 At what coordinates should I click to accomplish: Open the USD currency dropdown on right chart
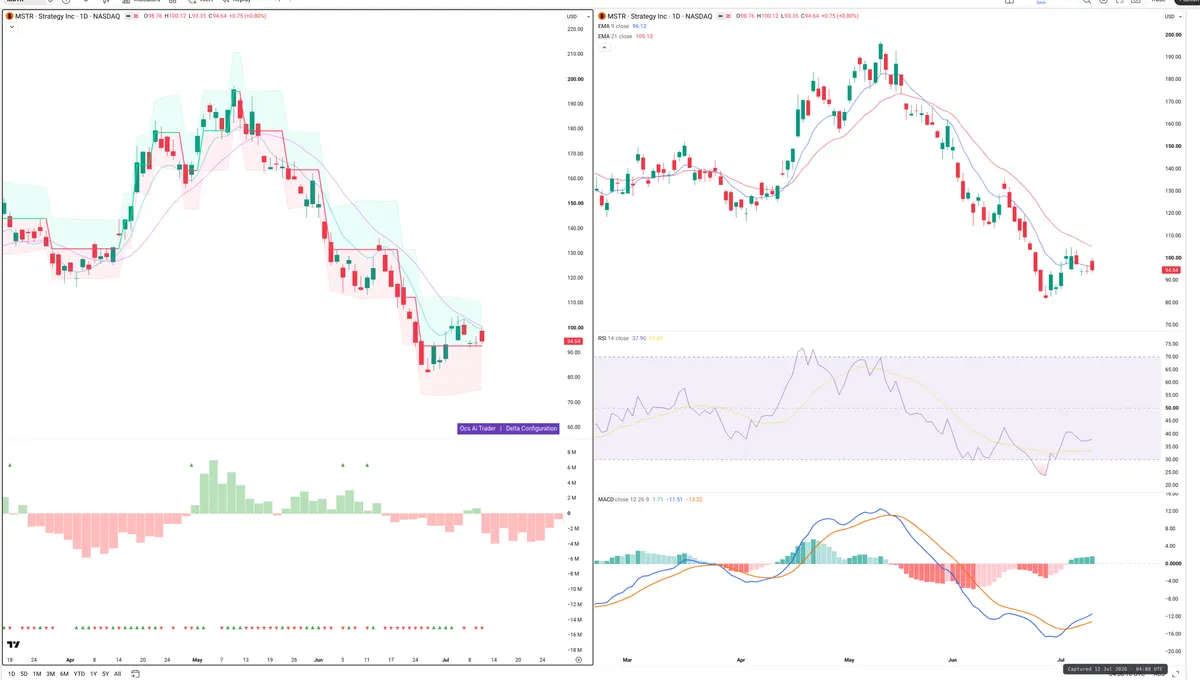tap(1171, 17)
